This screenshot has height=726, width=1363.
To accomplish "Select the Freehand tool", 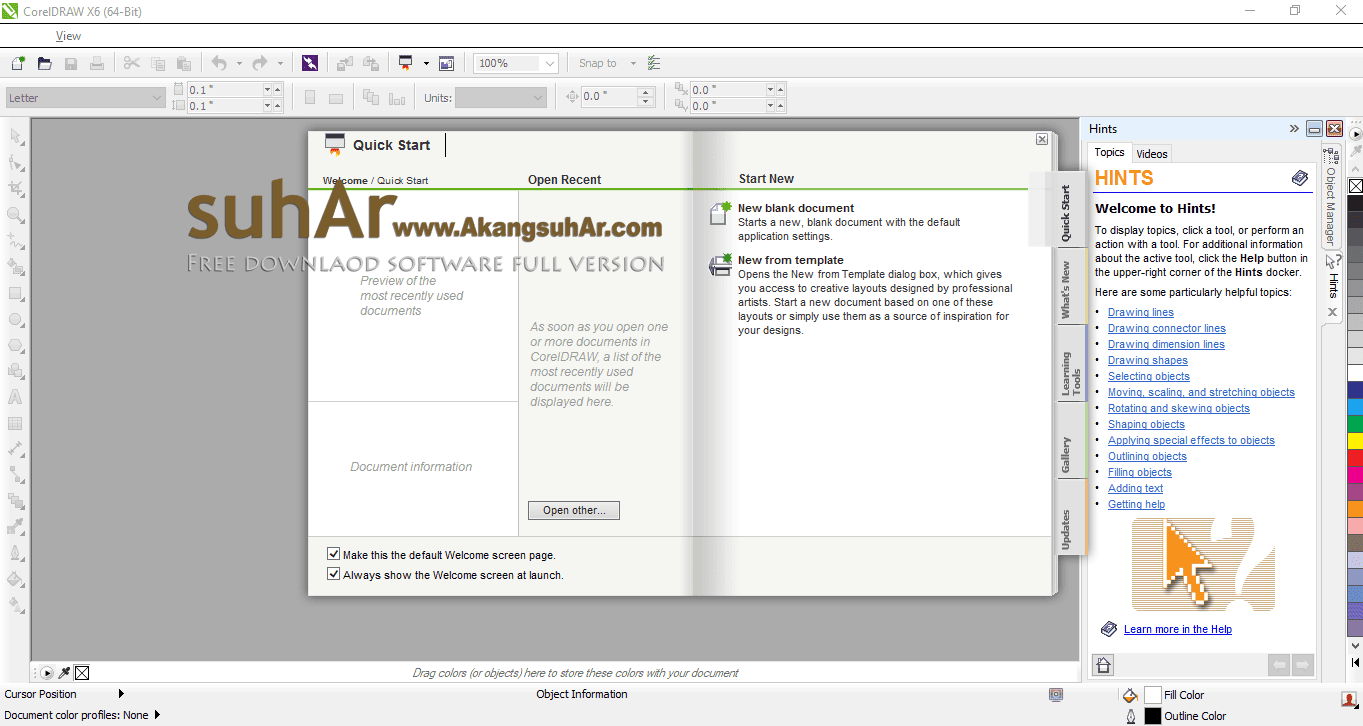I will 16,241.
